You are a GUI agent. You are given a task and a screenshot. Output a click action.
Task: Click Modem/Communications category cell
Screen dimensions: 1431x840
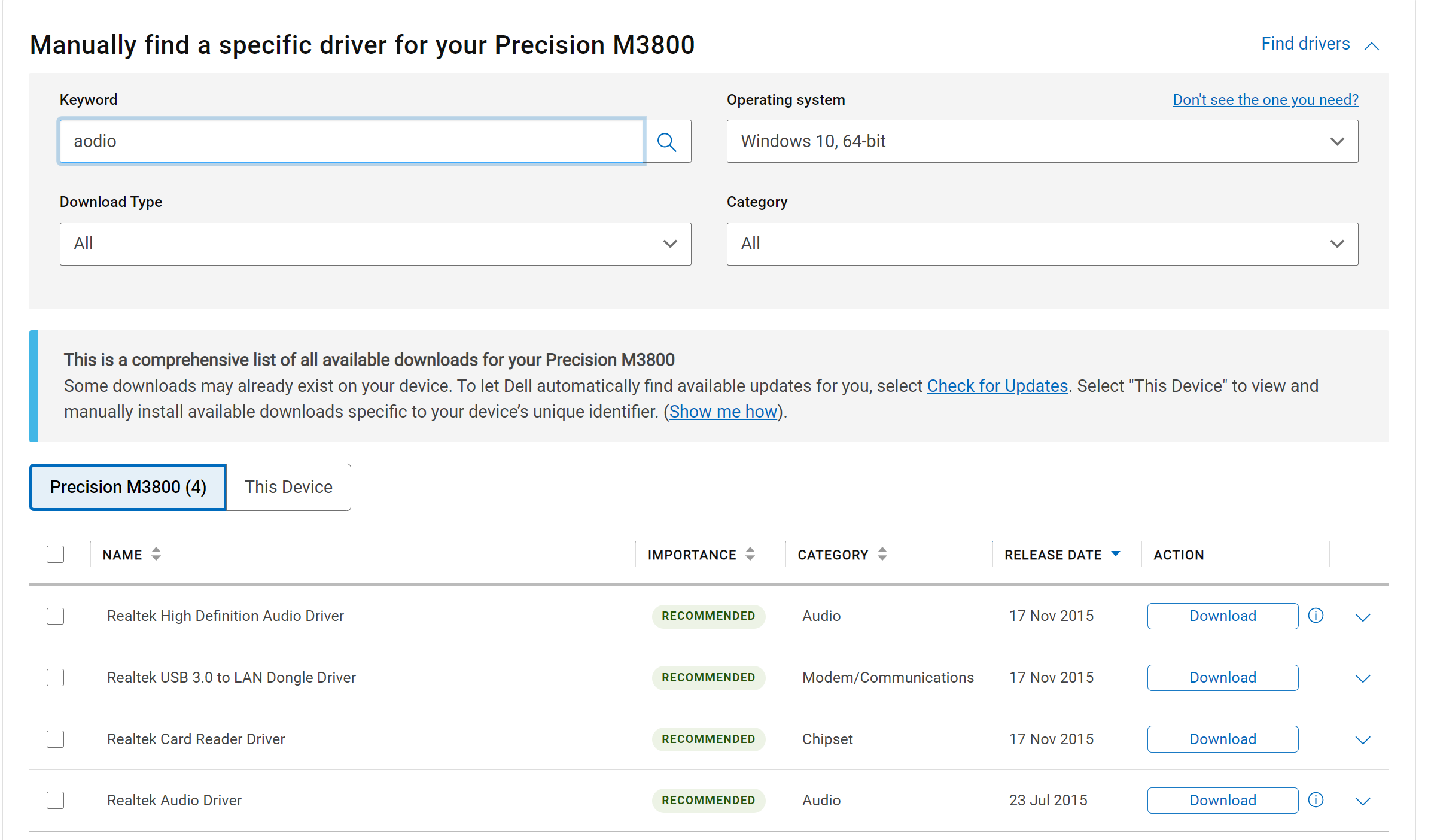888,677
